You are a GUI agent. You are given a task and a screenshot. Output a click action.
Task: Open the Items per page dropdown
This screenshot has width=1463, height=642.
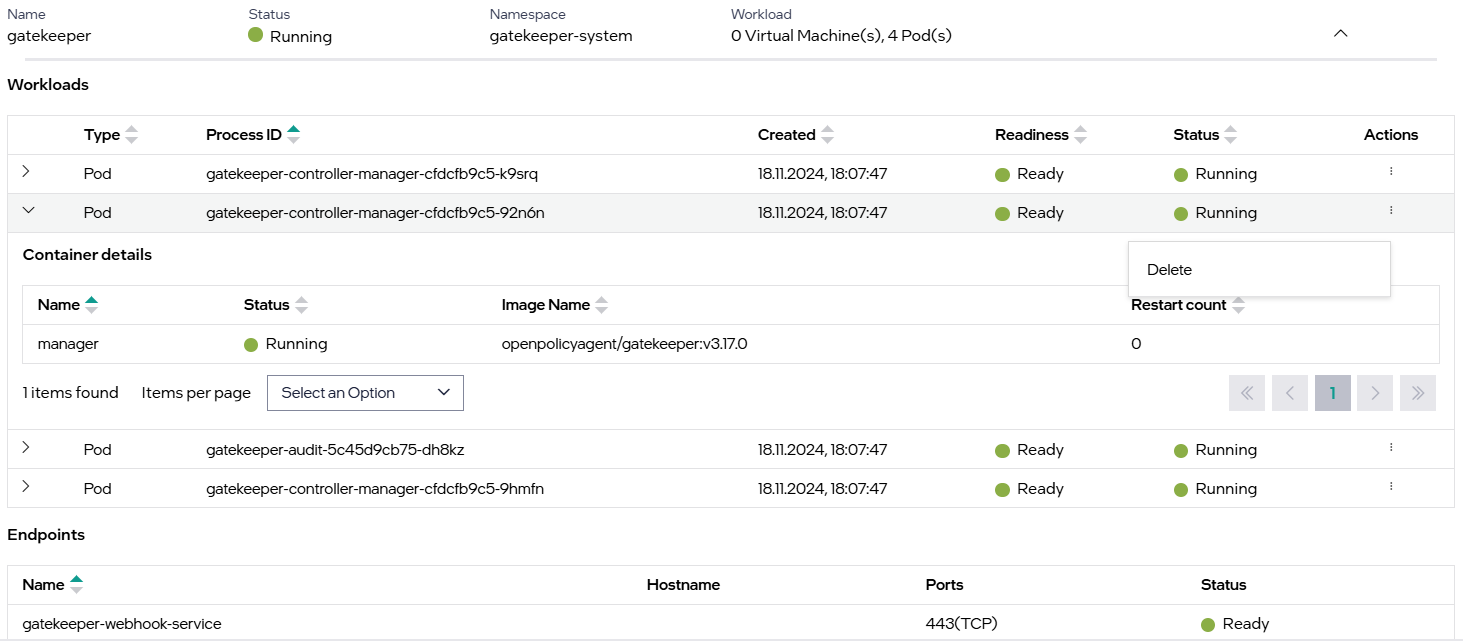pyautogui.click(x=365, y=393)
